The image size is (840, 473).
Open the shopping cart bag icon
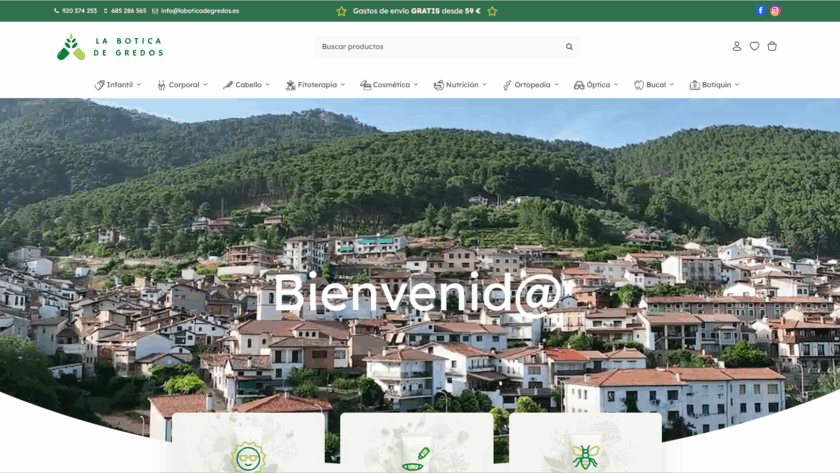coord(772,47)
